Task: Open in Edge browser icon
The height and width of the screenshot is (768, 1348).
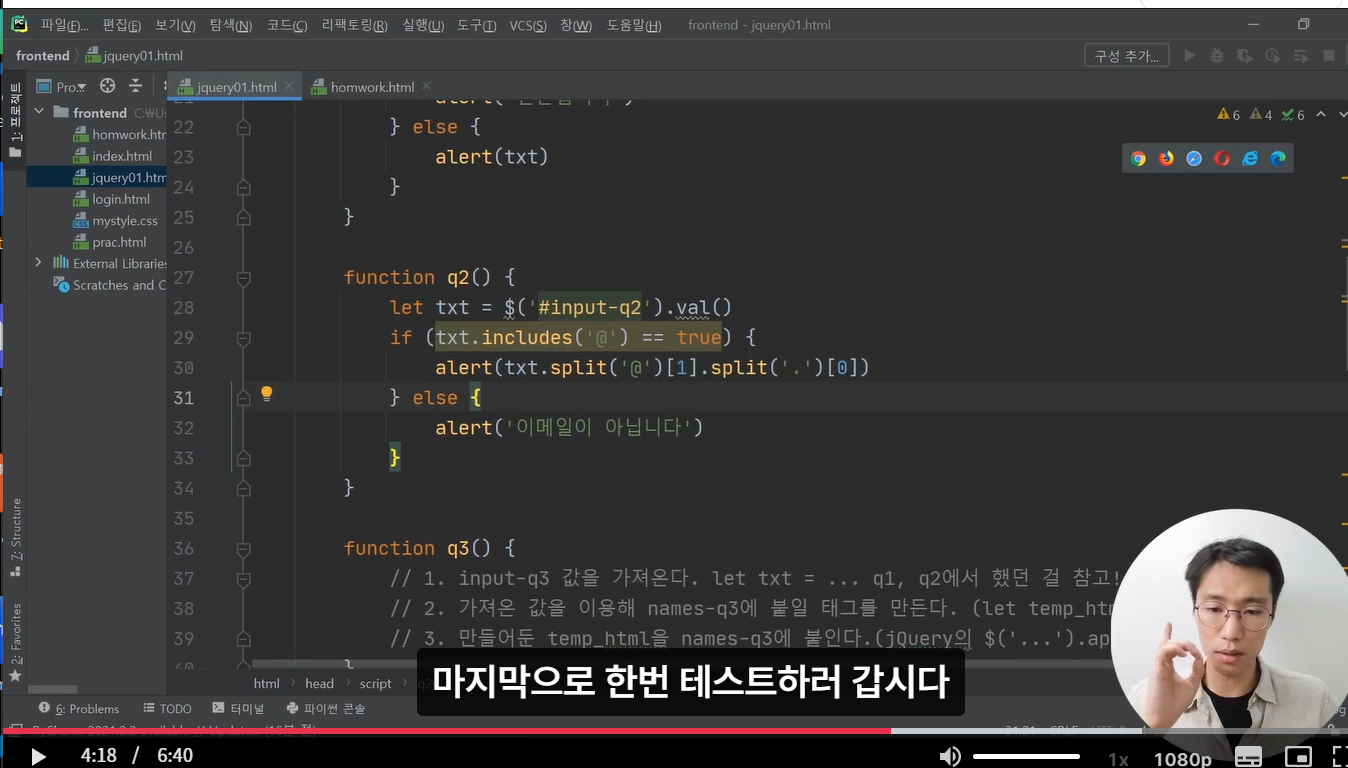Action: coord(1278,158)
